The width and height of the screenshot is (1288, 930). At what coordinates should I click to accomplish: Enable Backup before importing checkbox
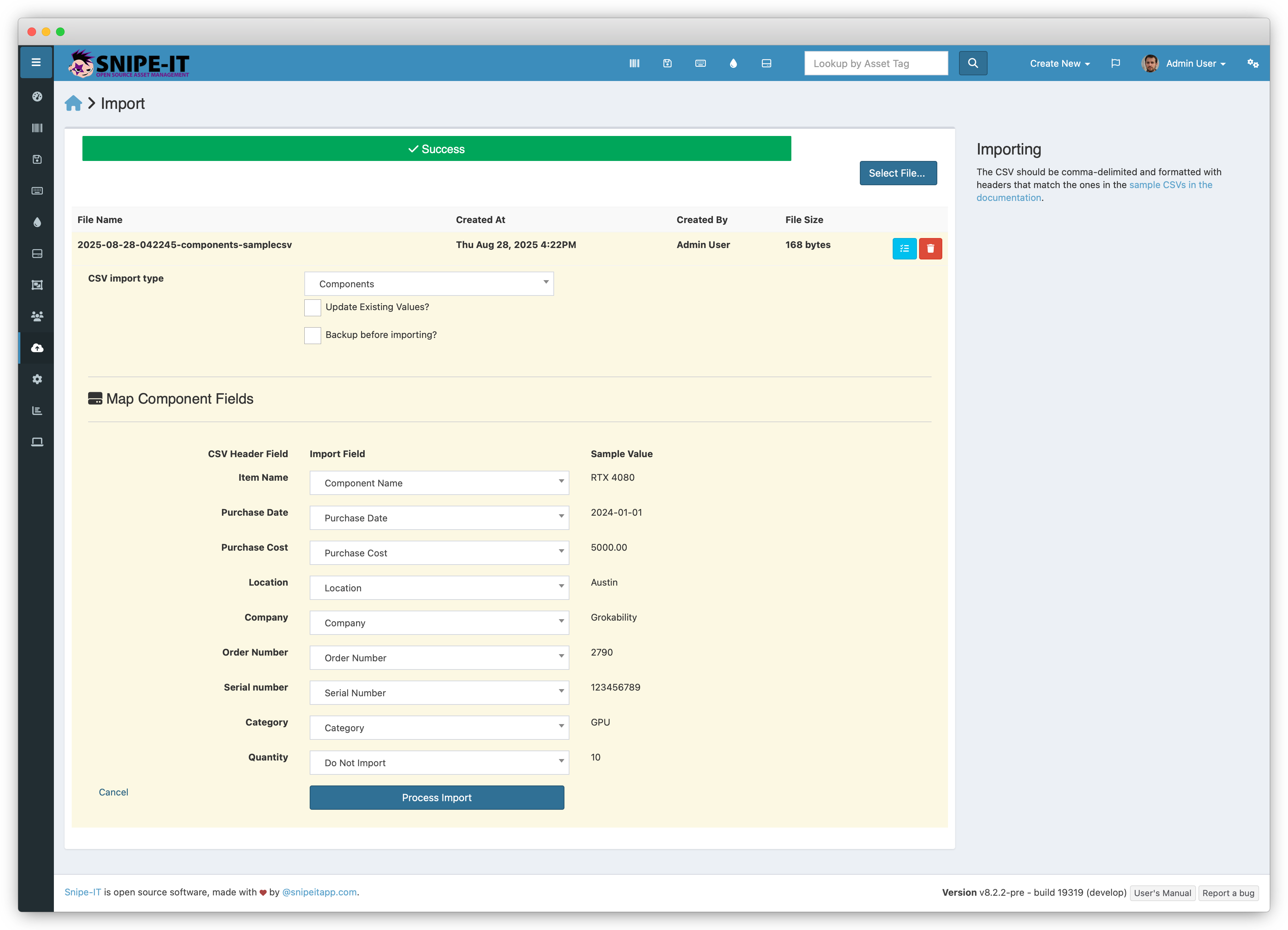coord(312,335)
